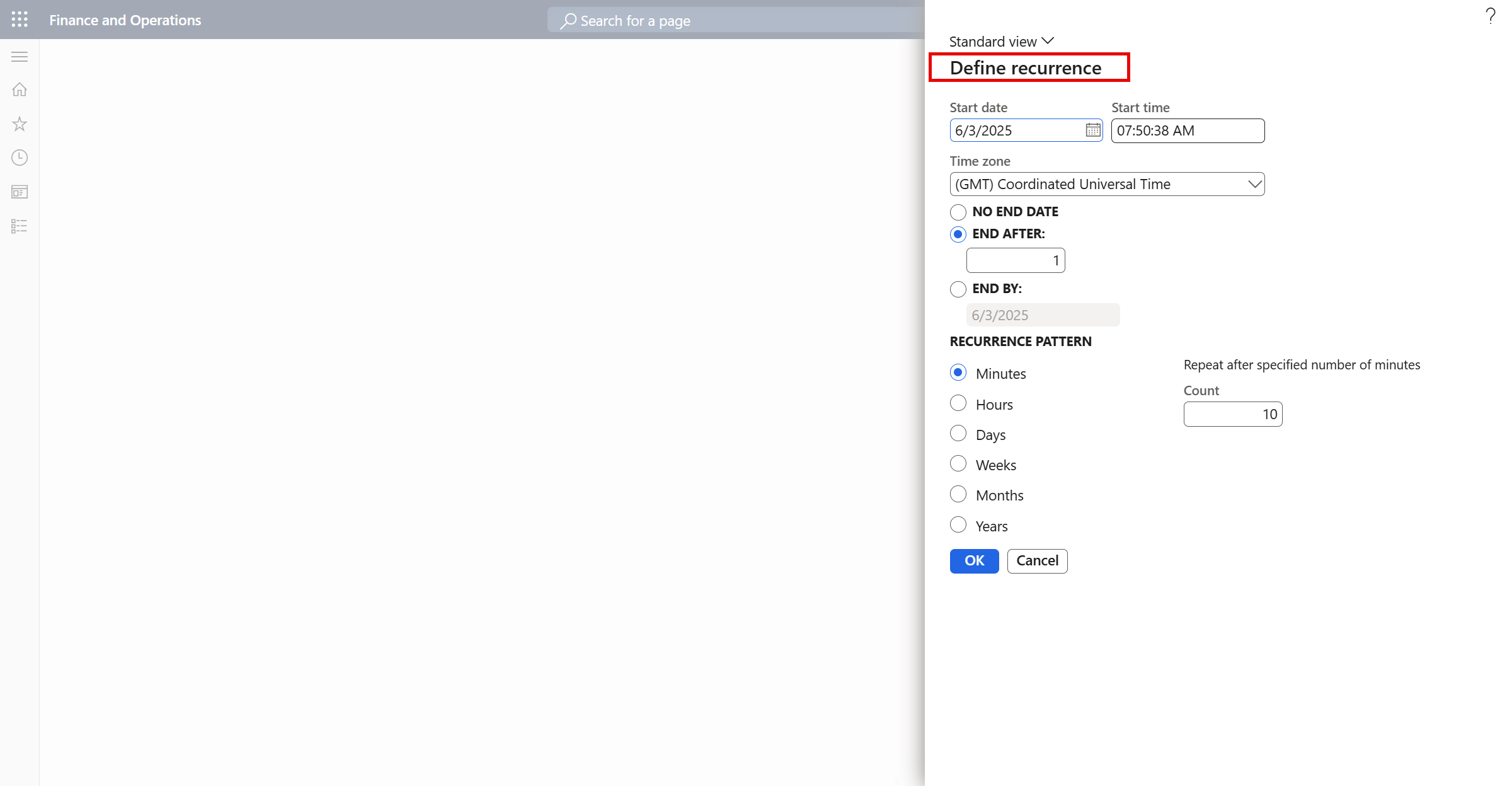The height and width of the screenshot is (786, 1512).
Task: Go to the Home page icon
Action: 19,90
